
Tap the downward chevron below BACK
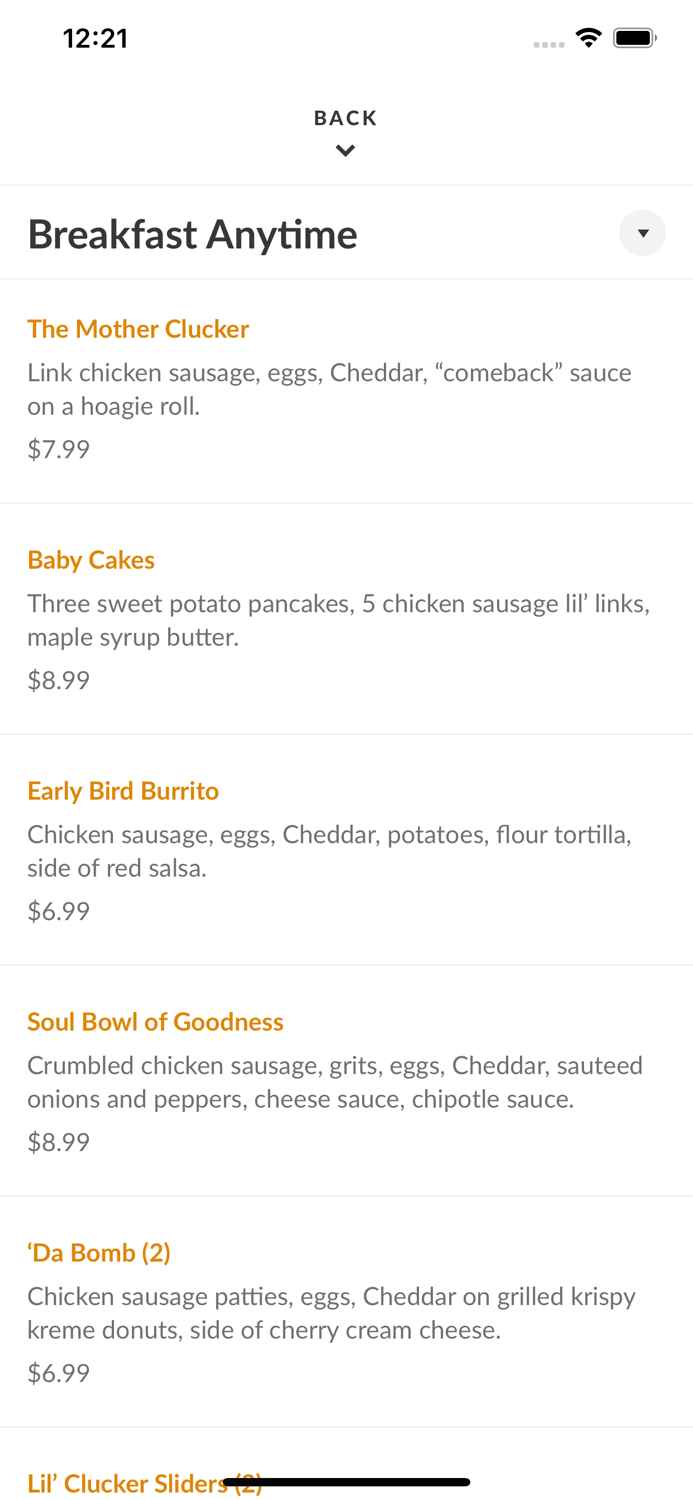click(x=346, y=150)
